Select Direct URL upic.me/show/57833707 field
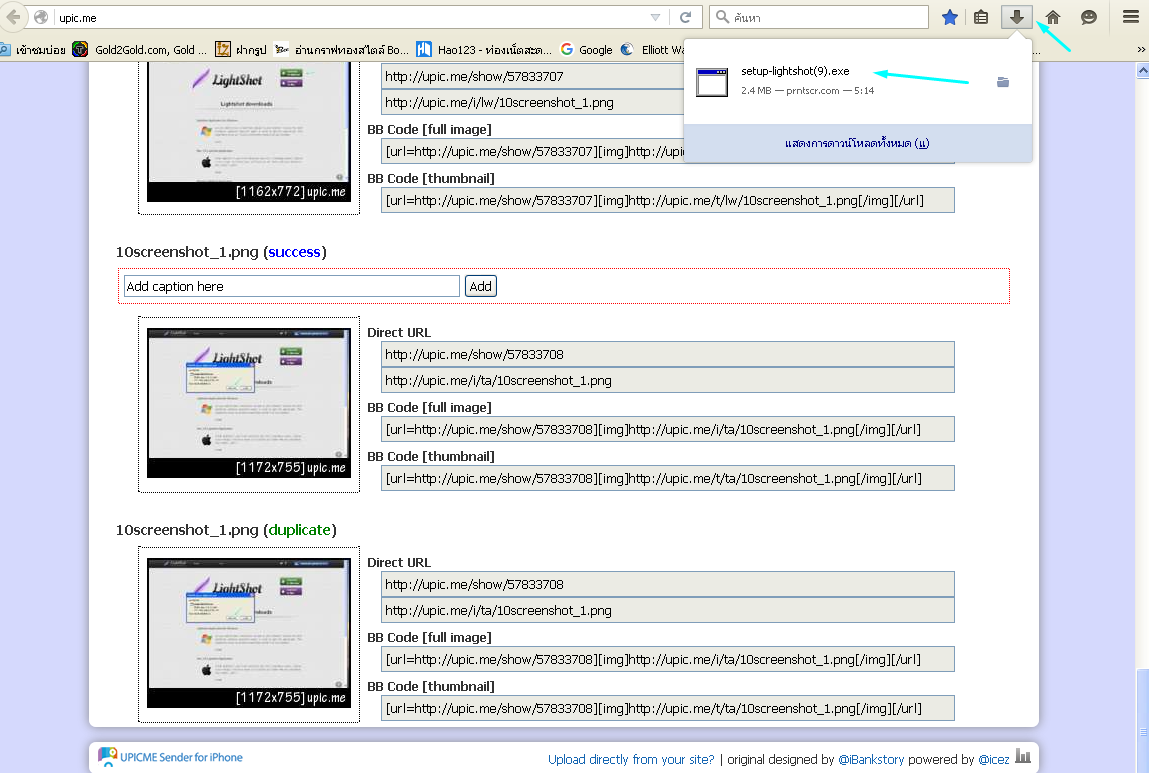This screenshot has height=773, width=1149. click(532, 76)
